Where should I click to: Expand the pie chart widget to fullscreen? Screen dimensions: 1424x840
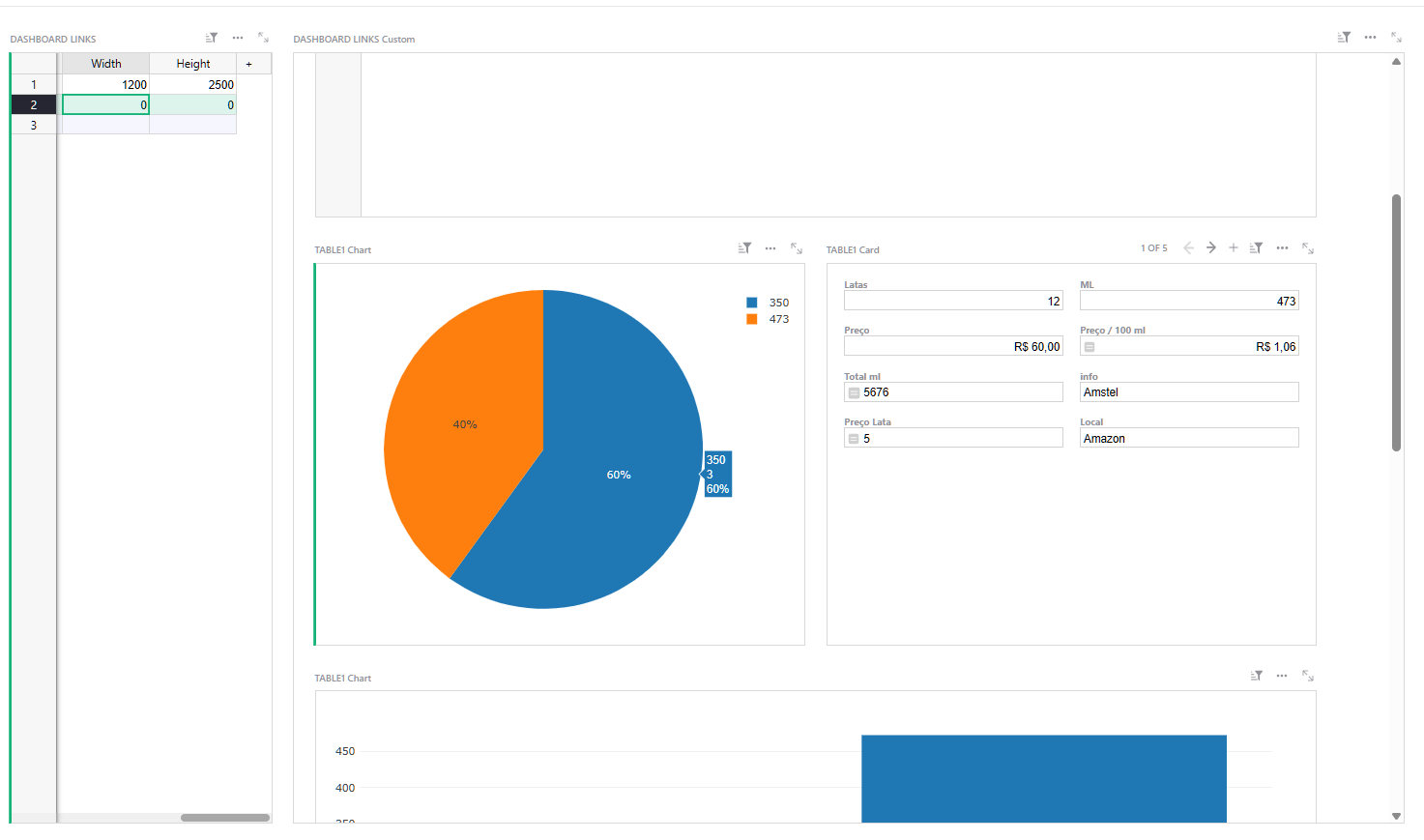point(797,248)
